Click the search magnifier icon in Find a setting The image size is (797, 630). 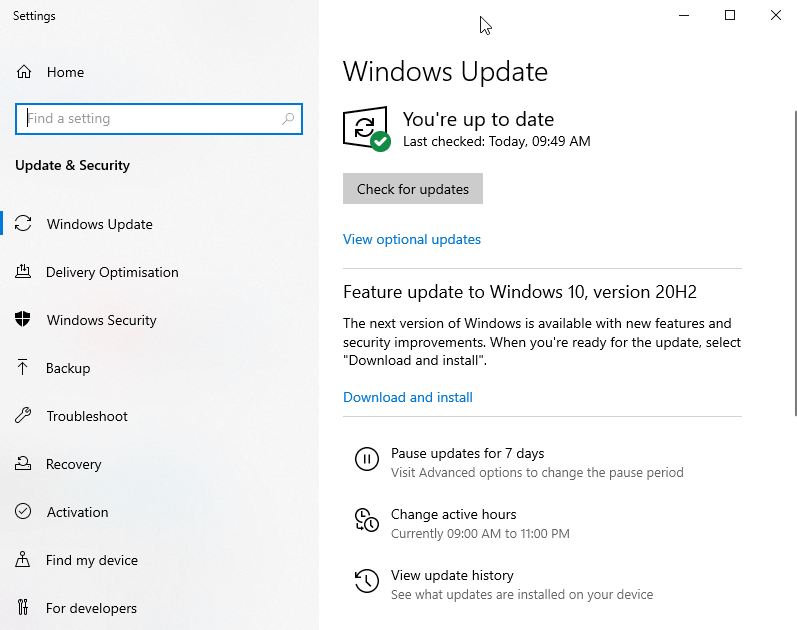pyautogui.click(x=288, y=118)
